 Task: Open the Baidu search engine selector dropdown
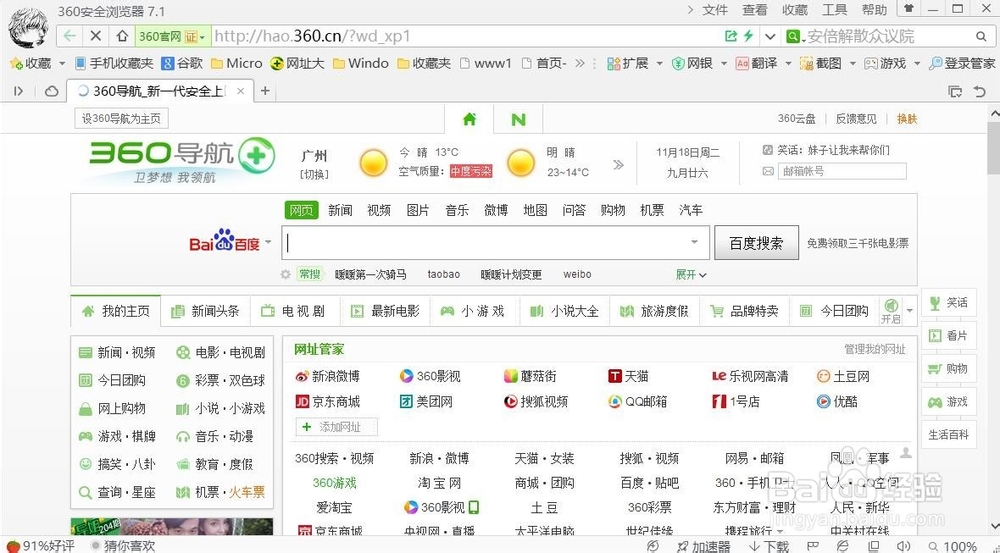click(x=268, y=242)
